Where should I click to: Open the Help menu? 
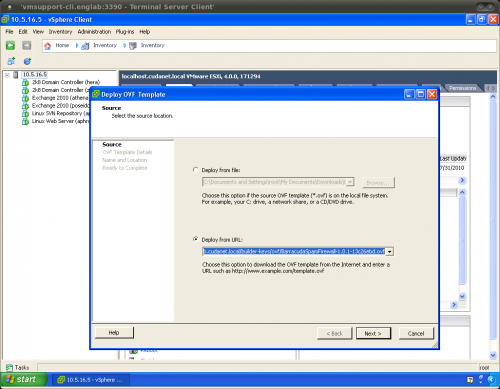point(144,32)
